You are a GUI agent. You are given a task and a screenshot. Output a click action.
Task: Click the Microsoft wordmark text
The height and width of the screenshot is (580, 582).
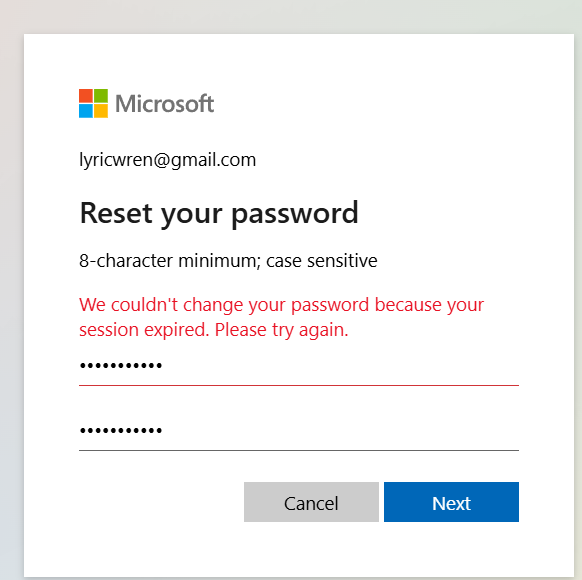click(x=164, y=104)
